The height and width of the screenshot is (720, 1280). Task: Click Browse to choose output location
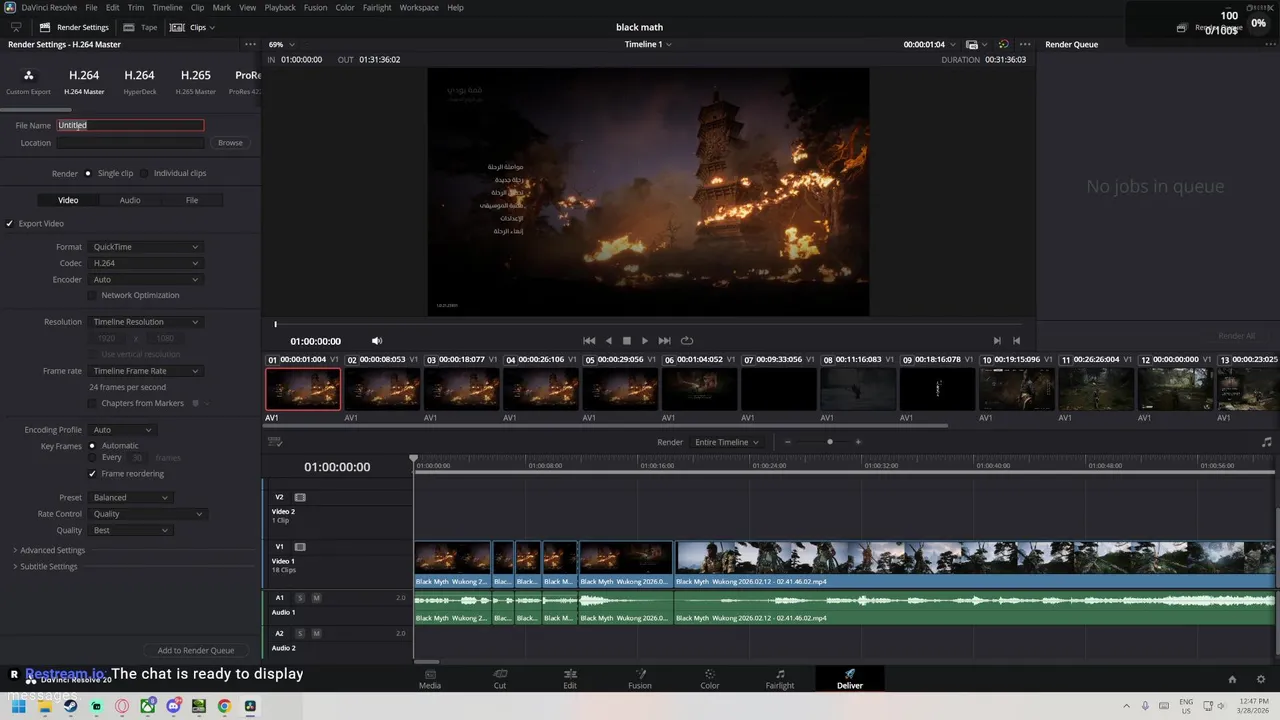pos(230,143)
